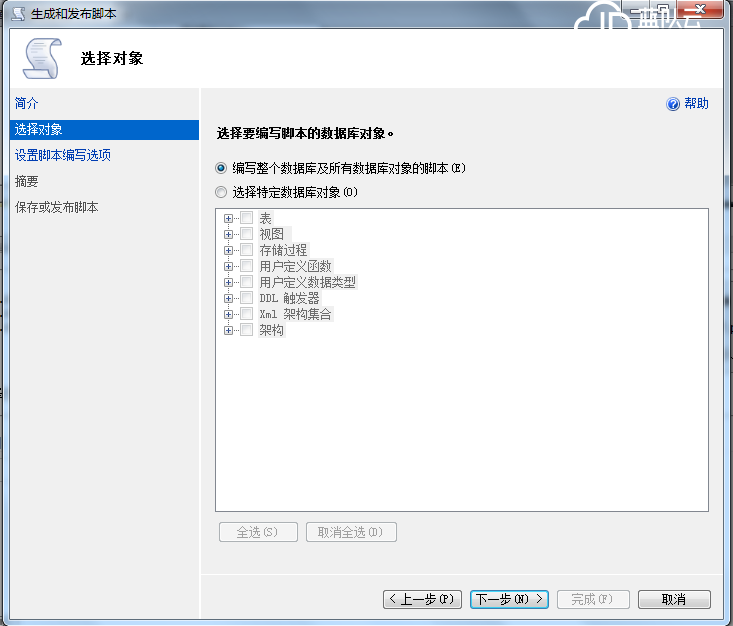The width and height of the screenshot is (733, 626).
Task: Expand the 用户定义函数 tree node
Action: coord(229,266)
